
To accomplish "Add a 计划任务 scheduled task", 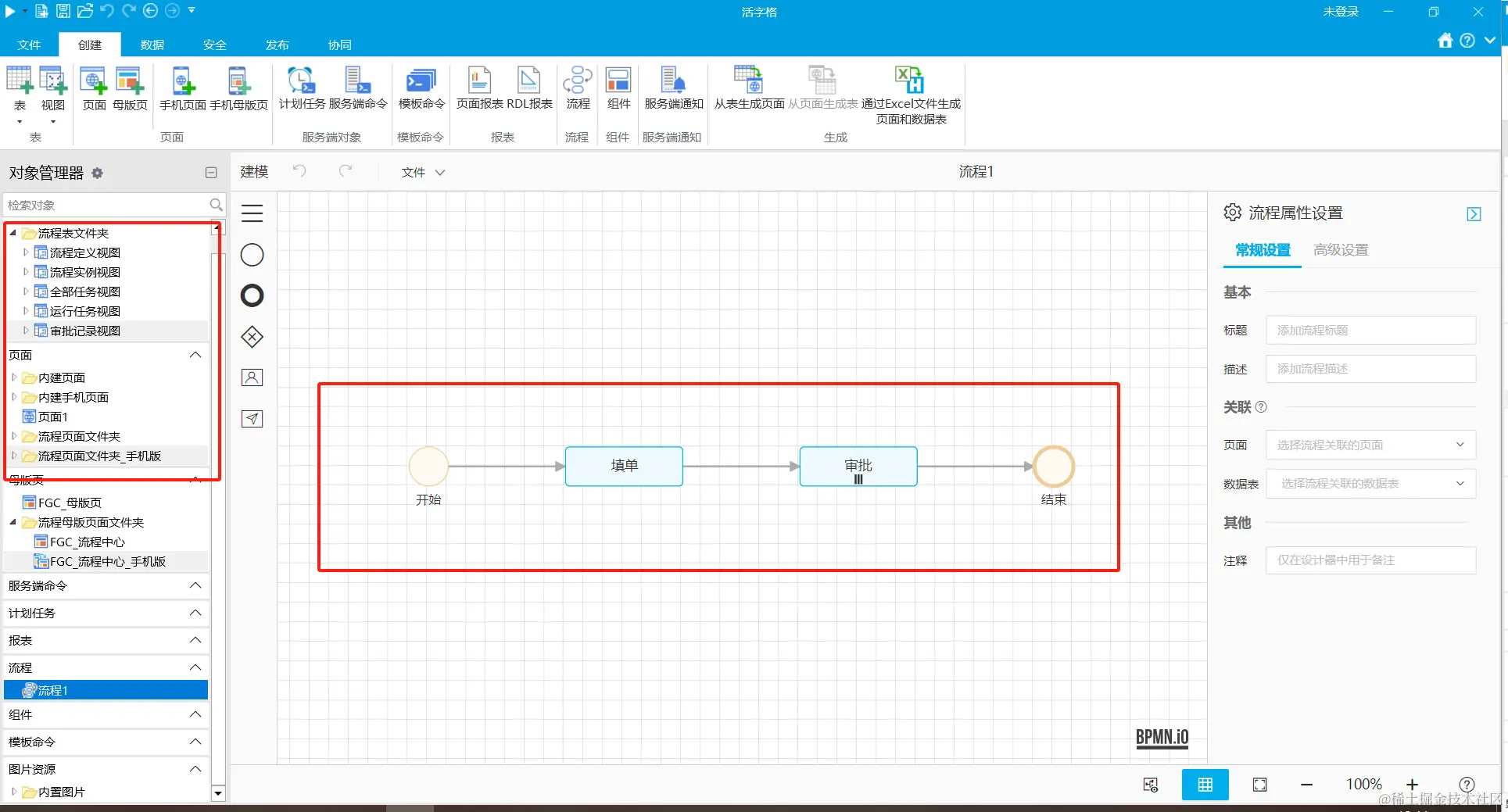I will click(302, 80).
